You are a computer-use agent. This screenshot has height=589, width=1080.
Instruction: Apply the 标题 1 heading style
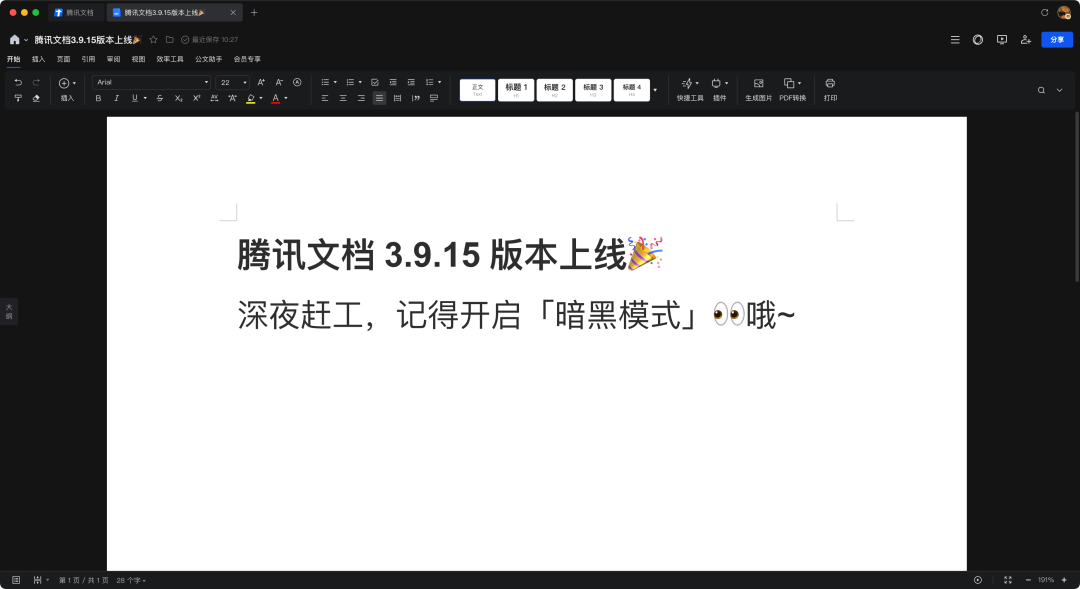pyautogui.click(x=516, y=90)
